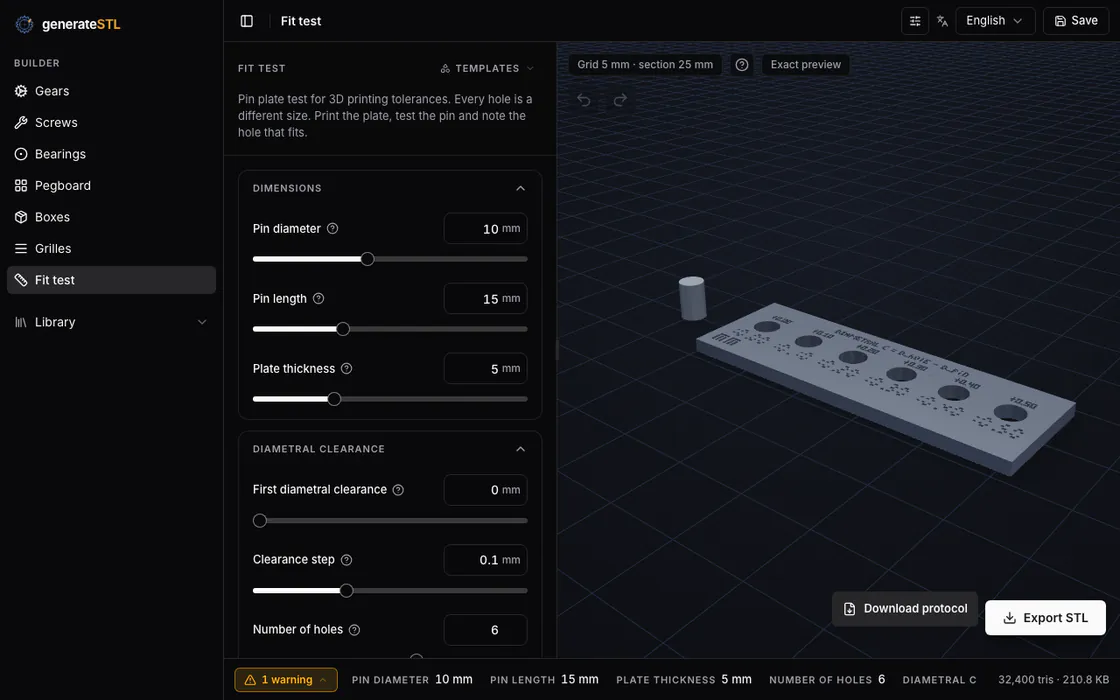Click the Pin length value field
1120x700 pixels.
tap(486, 299)
